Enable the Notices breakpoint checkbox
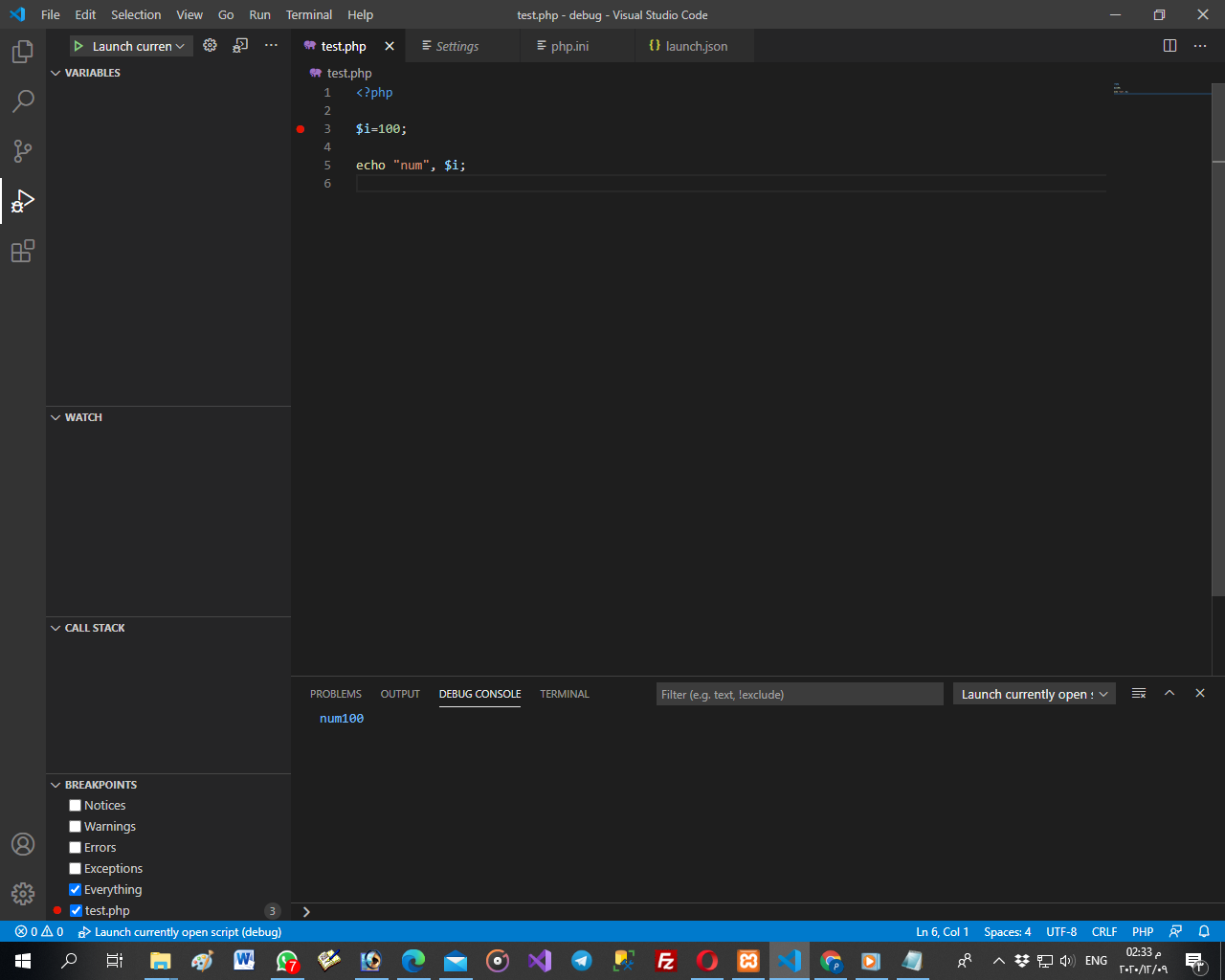The height and width of the screenshot is (980, 1225). [x=76, y=806]
